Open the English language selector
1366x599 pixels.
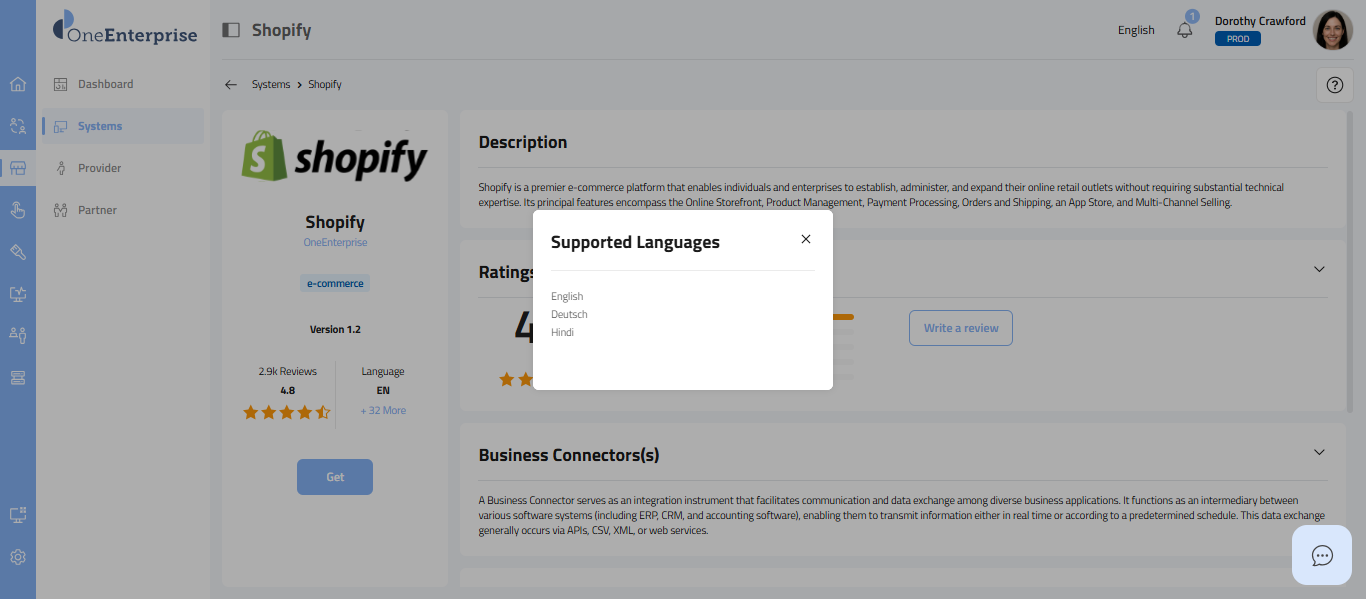tap(1136, 30)
